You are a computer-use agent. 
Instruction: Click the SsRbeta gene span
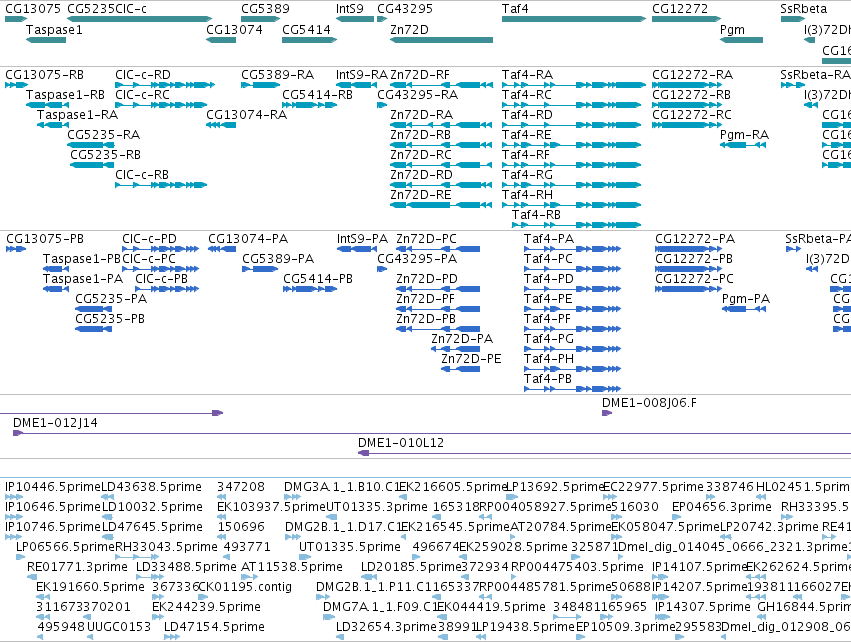click(792, 19)
